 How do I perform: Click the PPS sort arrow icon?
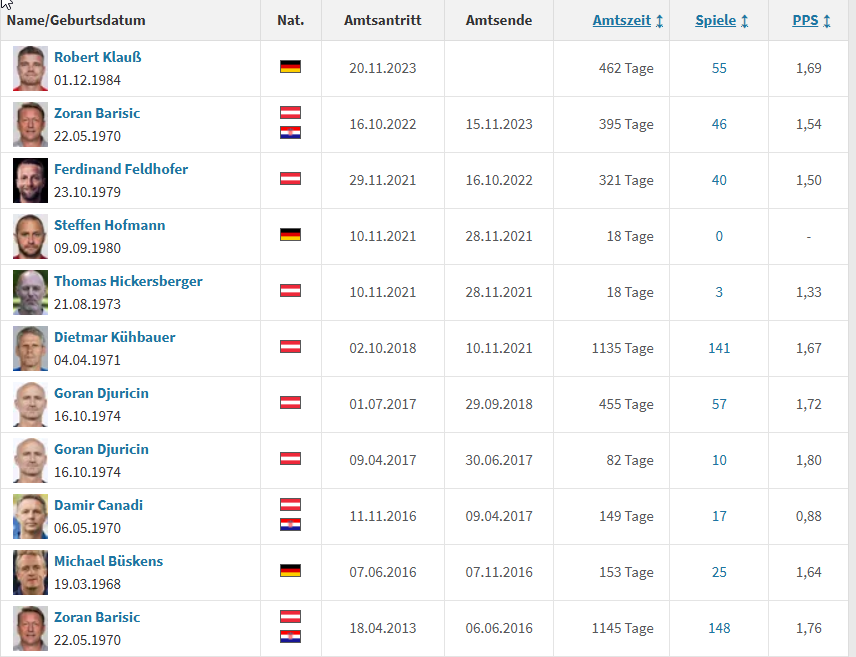click(x=827, y=21)
